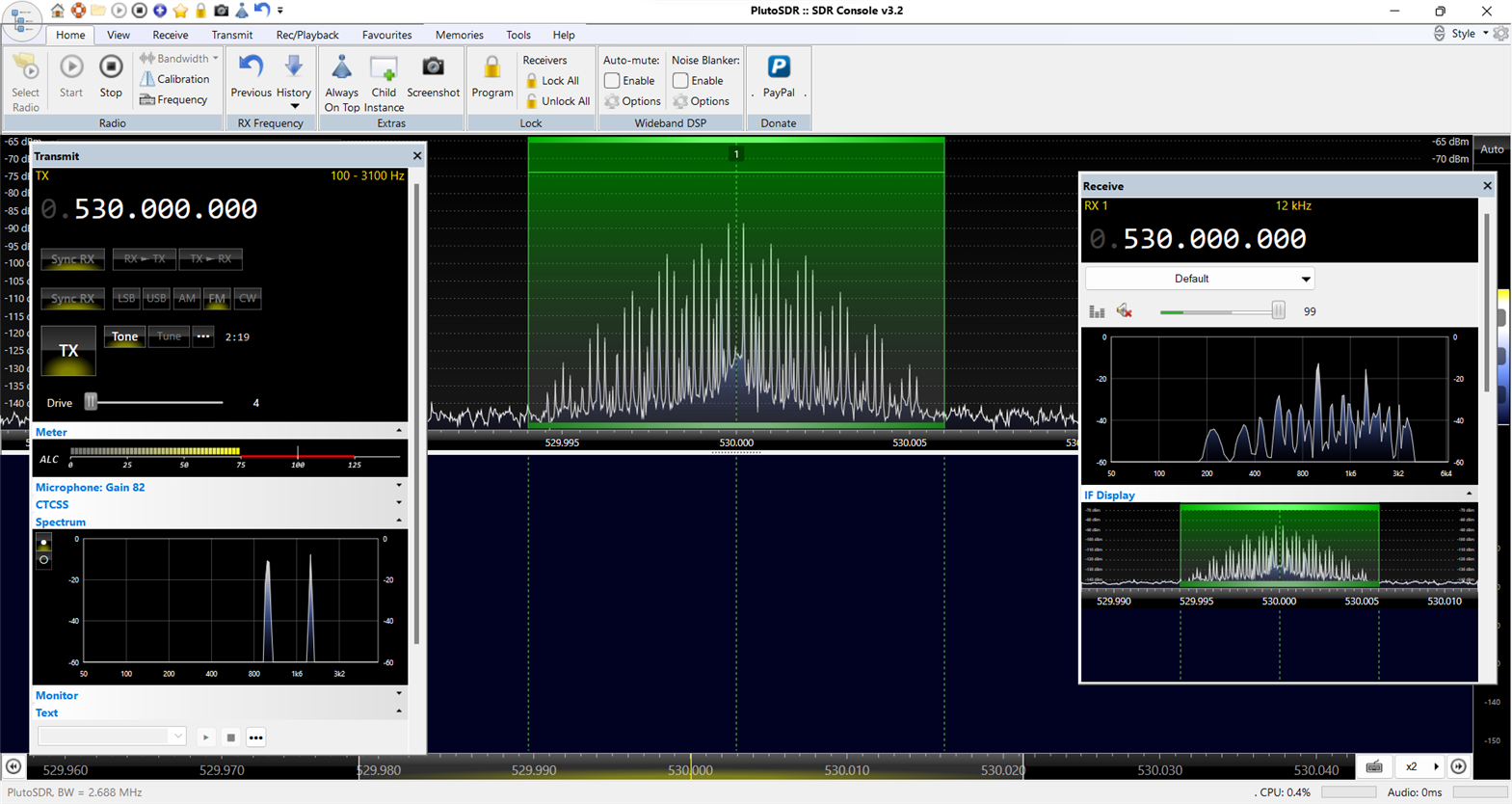
Task: Click the TX ► RX copy button
Action: point(210,258)
